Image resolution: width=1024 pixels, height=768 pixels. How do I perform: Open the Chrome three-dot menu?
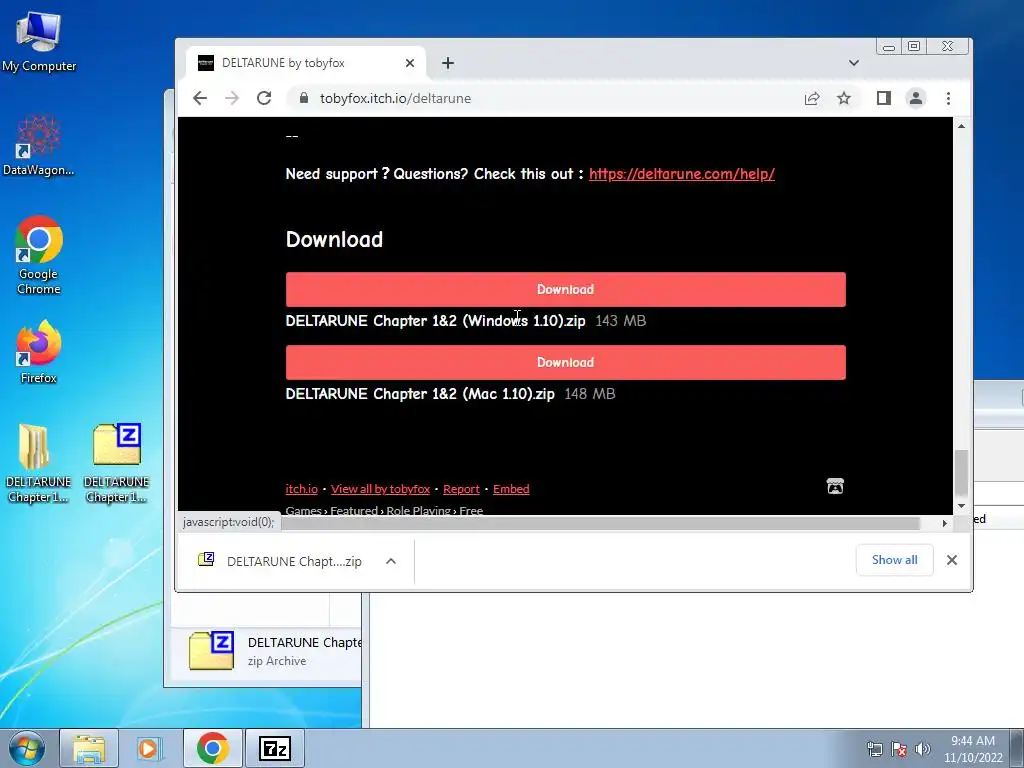(948, 98)
